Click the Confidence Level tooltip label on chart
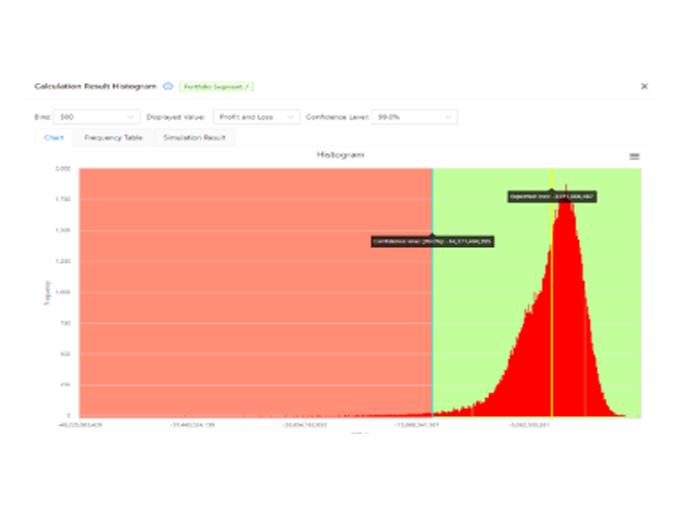Viewport: 680px width, 510px height. (432, 241)
